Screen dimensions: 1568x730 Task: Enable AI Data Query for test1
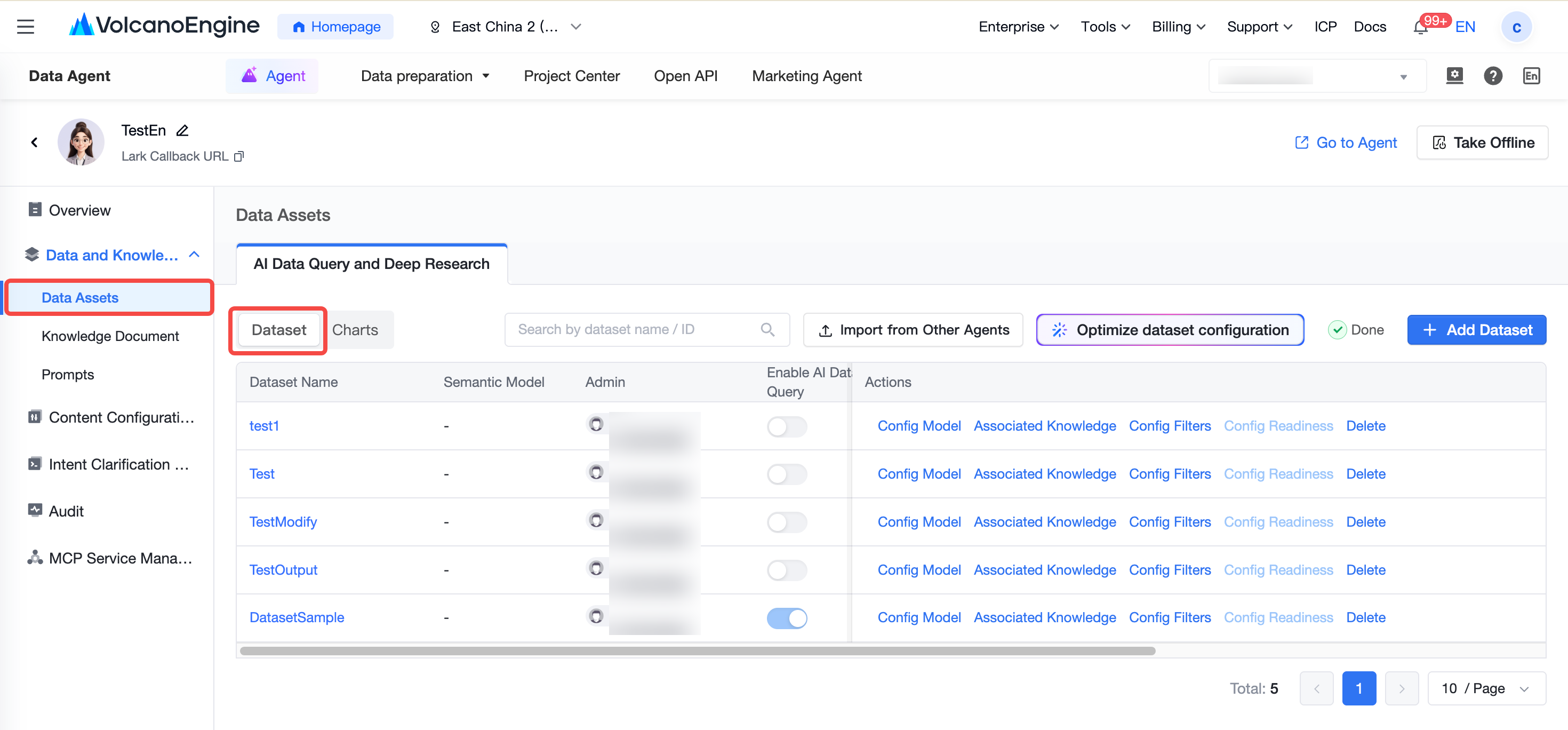787,426
